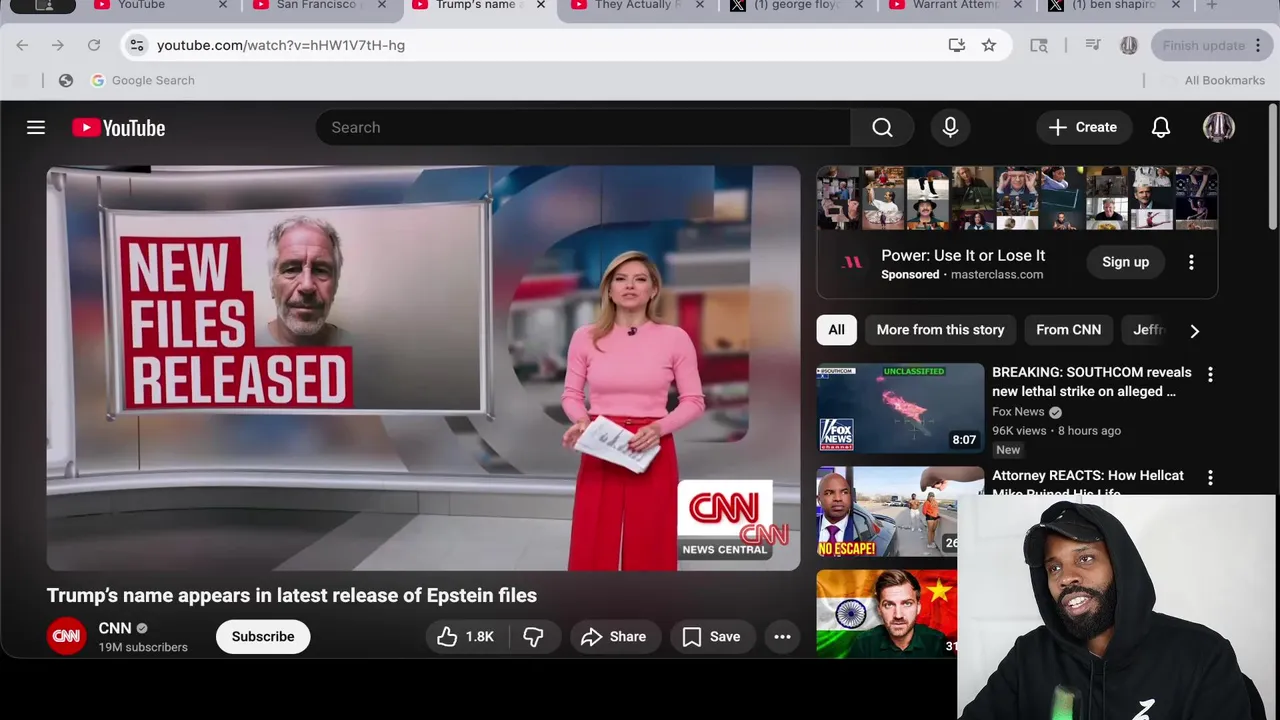Screen dimensions: 1280x720
Task: Open India China flag video thumbnail
Action: pos(887,613)
